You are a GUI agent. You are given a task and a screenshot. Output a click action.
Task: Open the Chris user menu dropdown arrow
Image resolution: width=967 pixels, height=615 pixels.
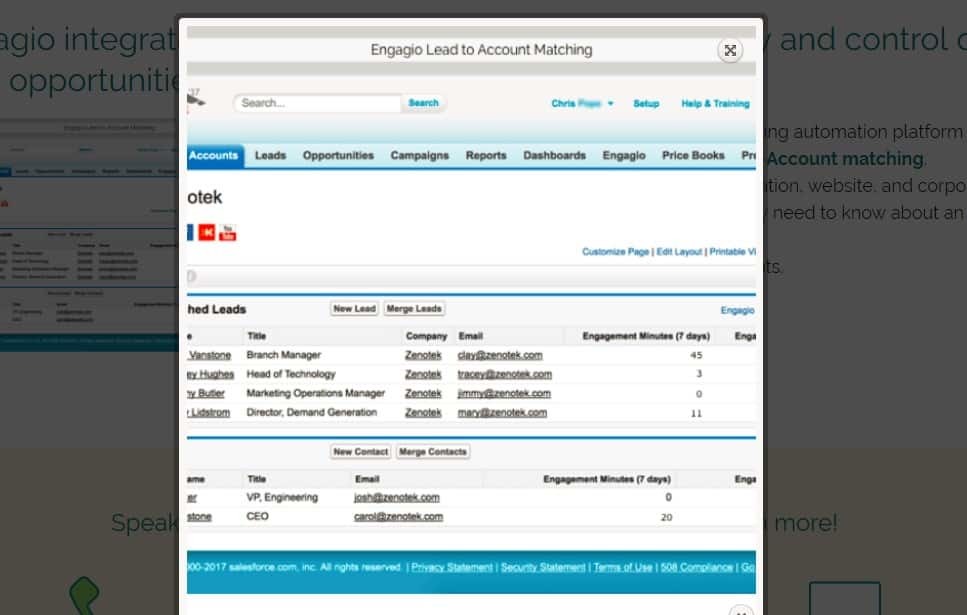click(x=610, y=103)
